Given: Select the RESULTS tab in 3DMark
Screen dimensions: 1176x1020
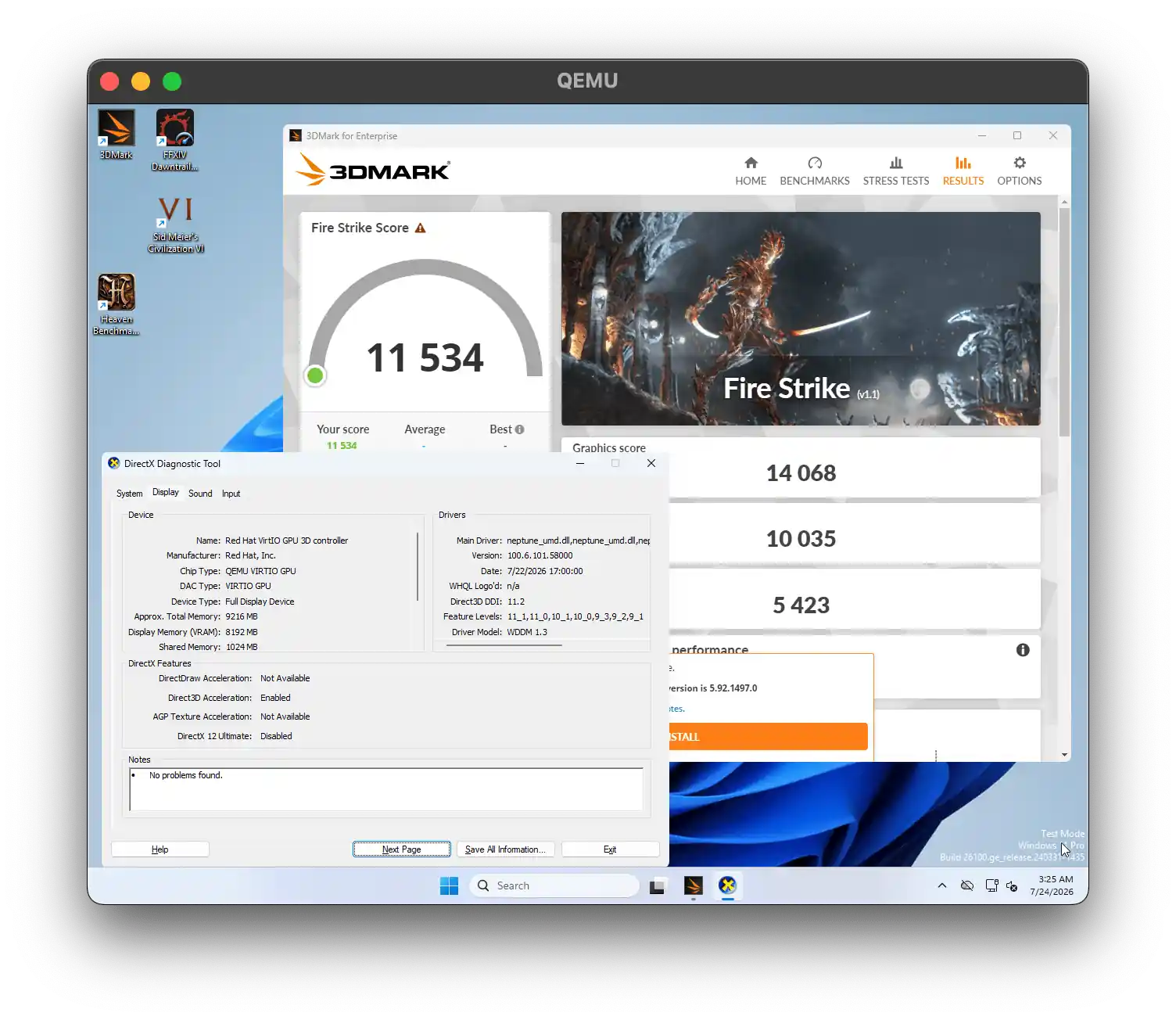Looking at the screenshot, I should pyautogui.click(x=963, y=171).
